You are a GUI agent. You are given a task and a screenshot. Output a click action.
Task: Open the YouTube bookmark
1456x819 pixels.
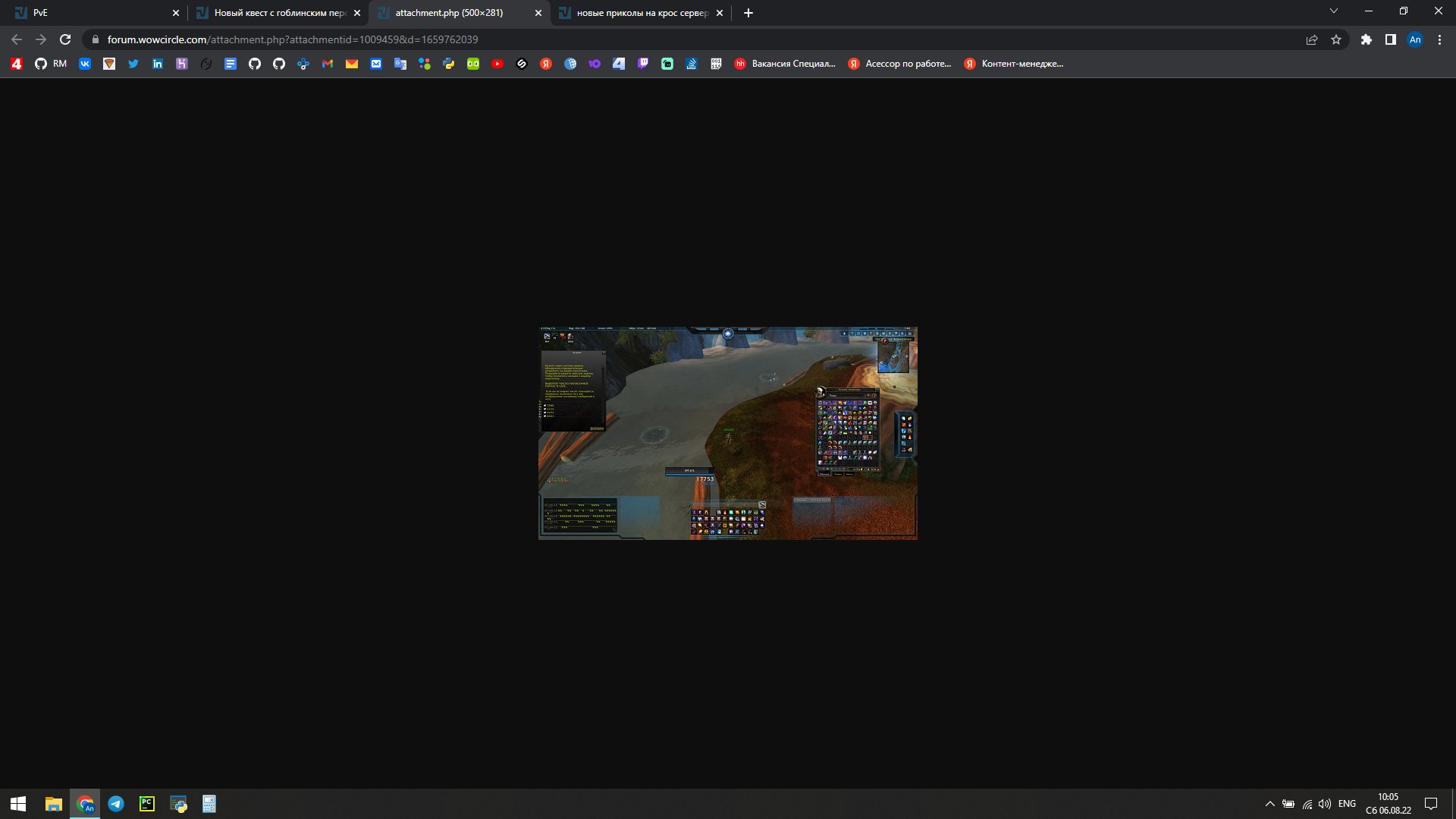coord(497,64)
